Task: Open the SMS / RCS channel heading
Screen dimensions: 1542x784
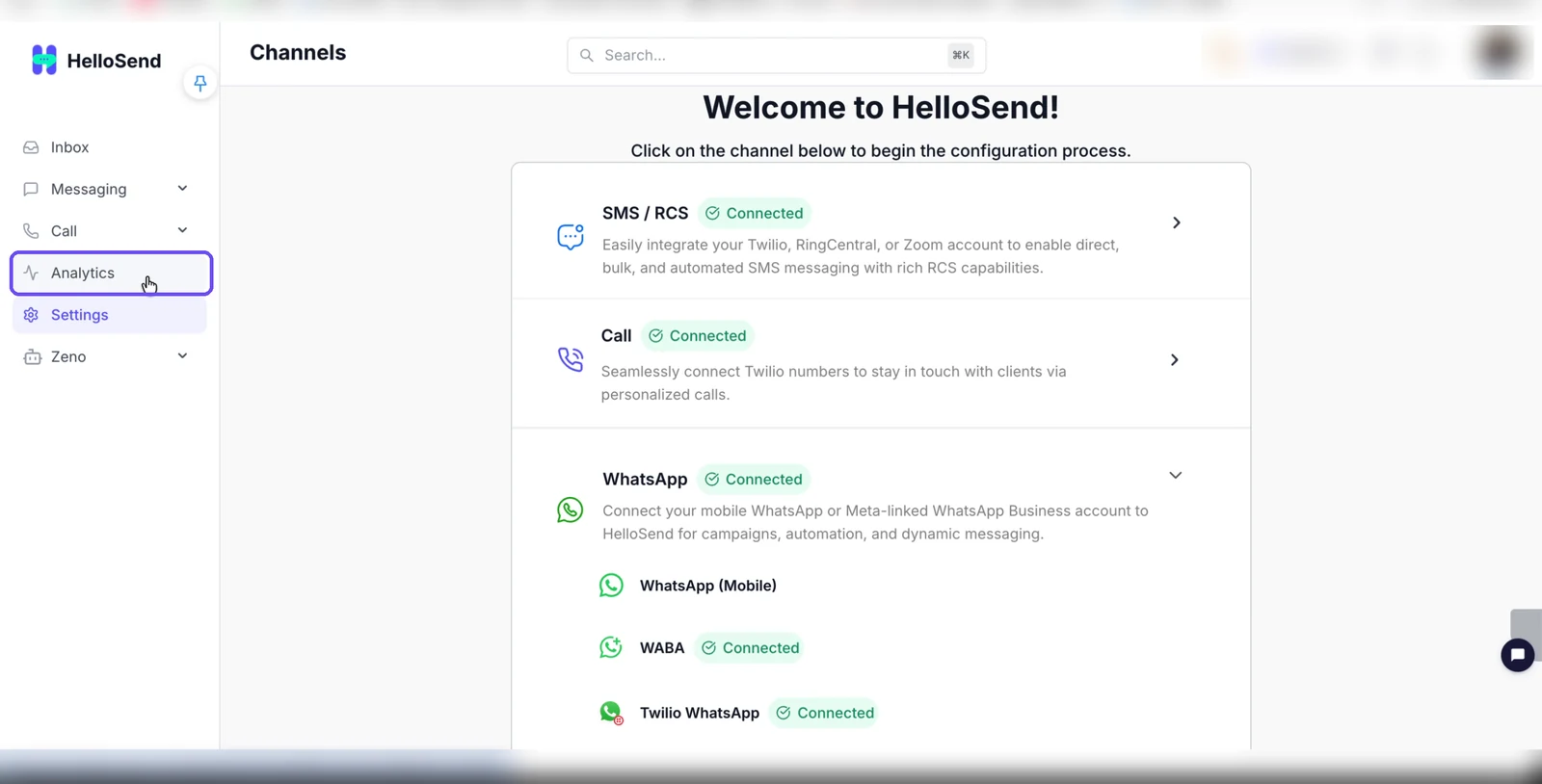Action: point(645,213)
